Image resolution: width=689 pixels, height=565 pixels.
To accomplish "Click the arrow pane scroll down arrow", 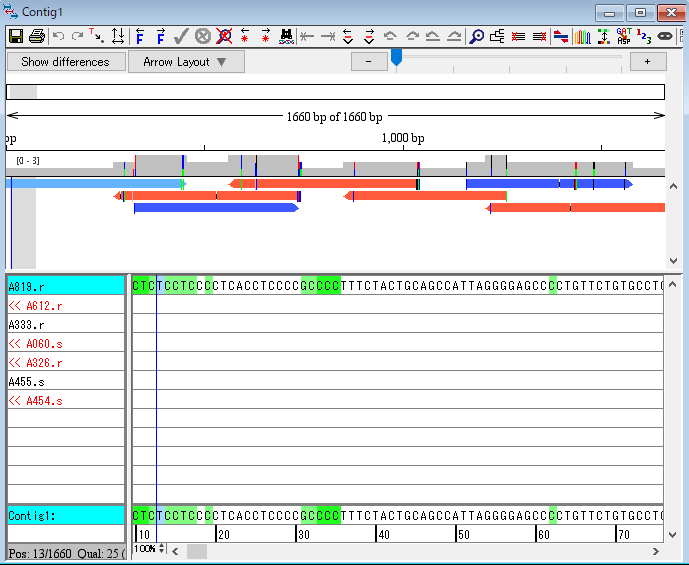I will [x=673, y=261].
